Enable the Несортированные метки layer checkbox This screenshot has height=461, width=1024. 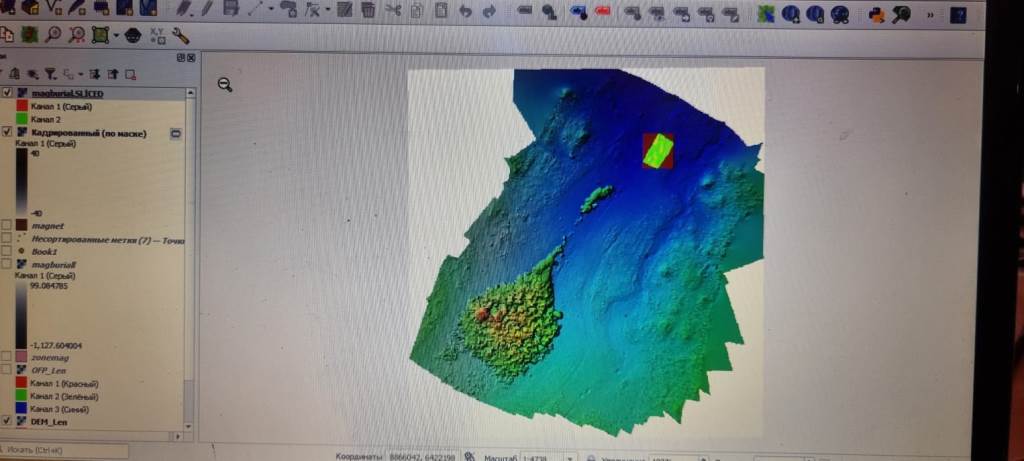7,238
